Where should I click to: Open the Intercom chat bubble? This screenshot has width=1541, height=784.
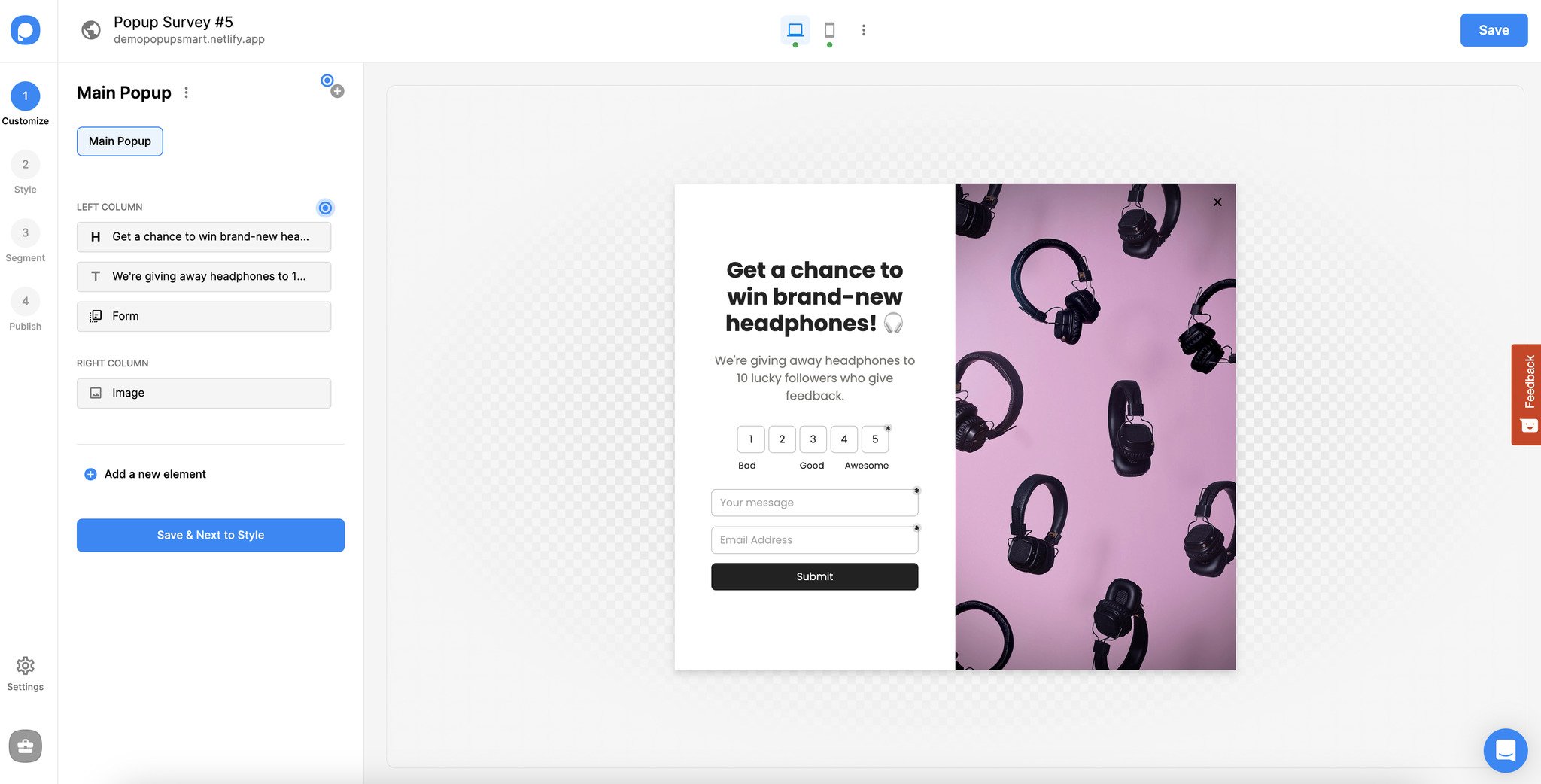(1506, 750)
